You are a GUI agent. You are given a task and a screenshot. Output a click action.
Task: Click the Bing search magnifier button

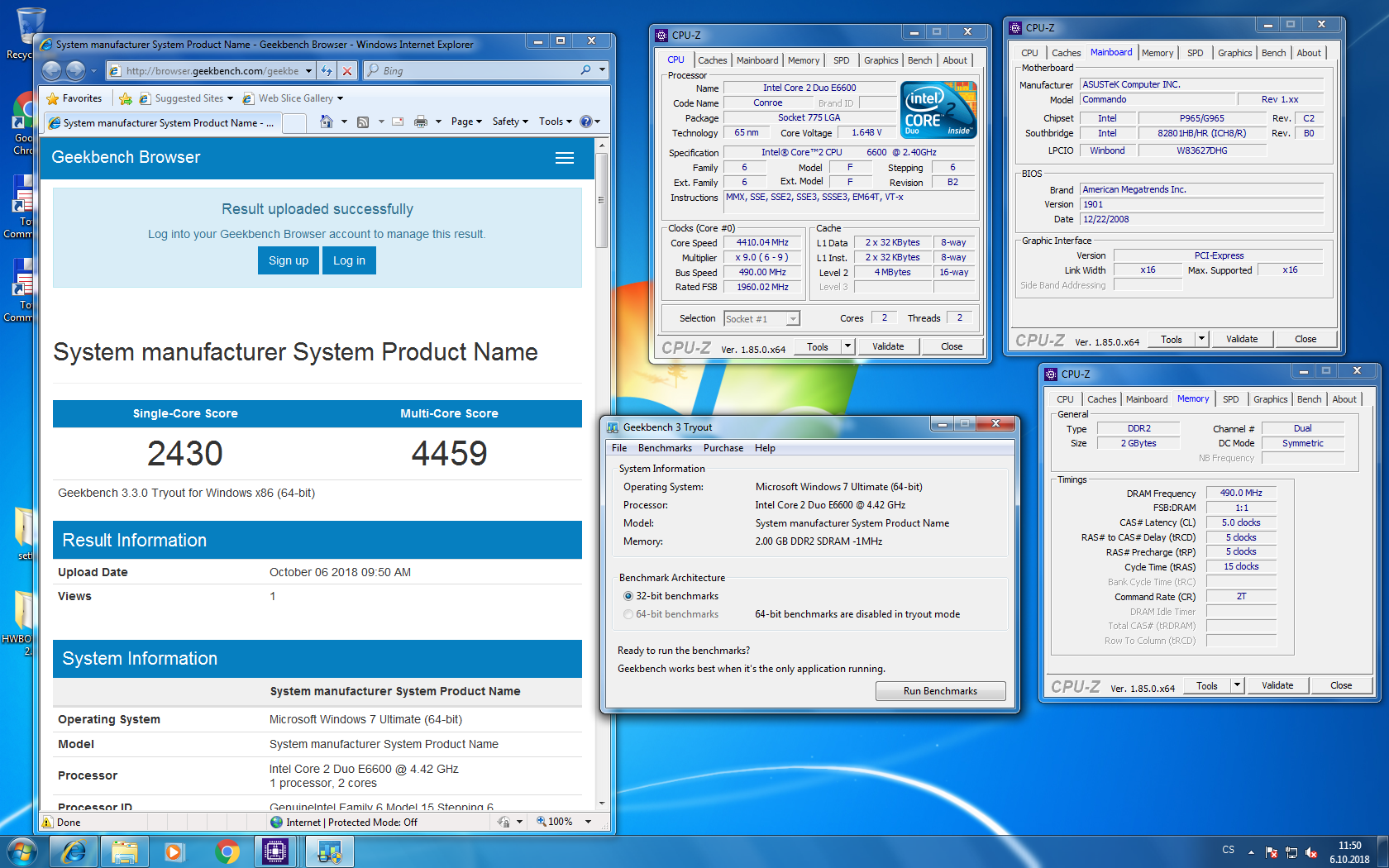click(x=586, y=70)
